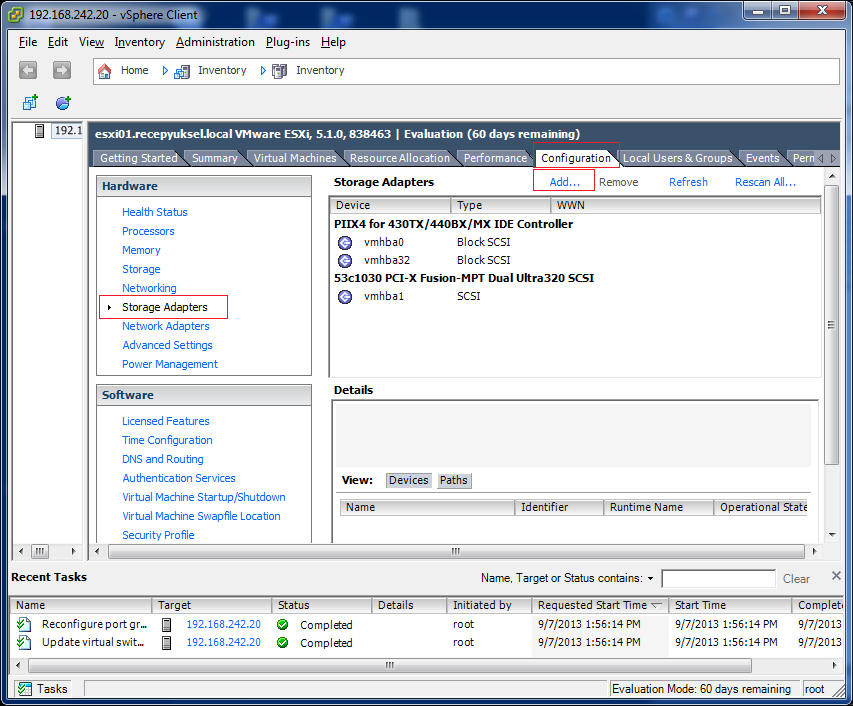Switch to the Virtual Machines tab
853x706 pixels.
[x=295, y=158]
